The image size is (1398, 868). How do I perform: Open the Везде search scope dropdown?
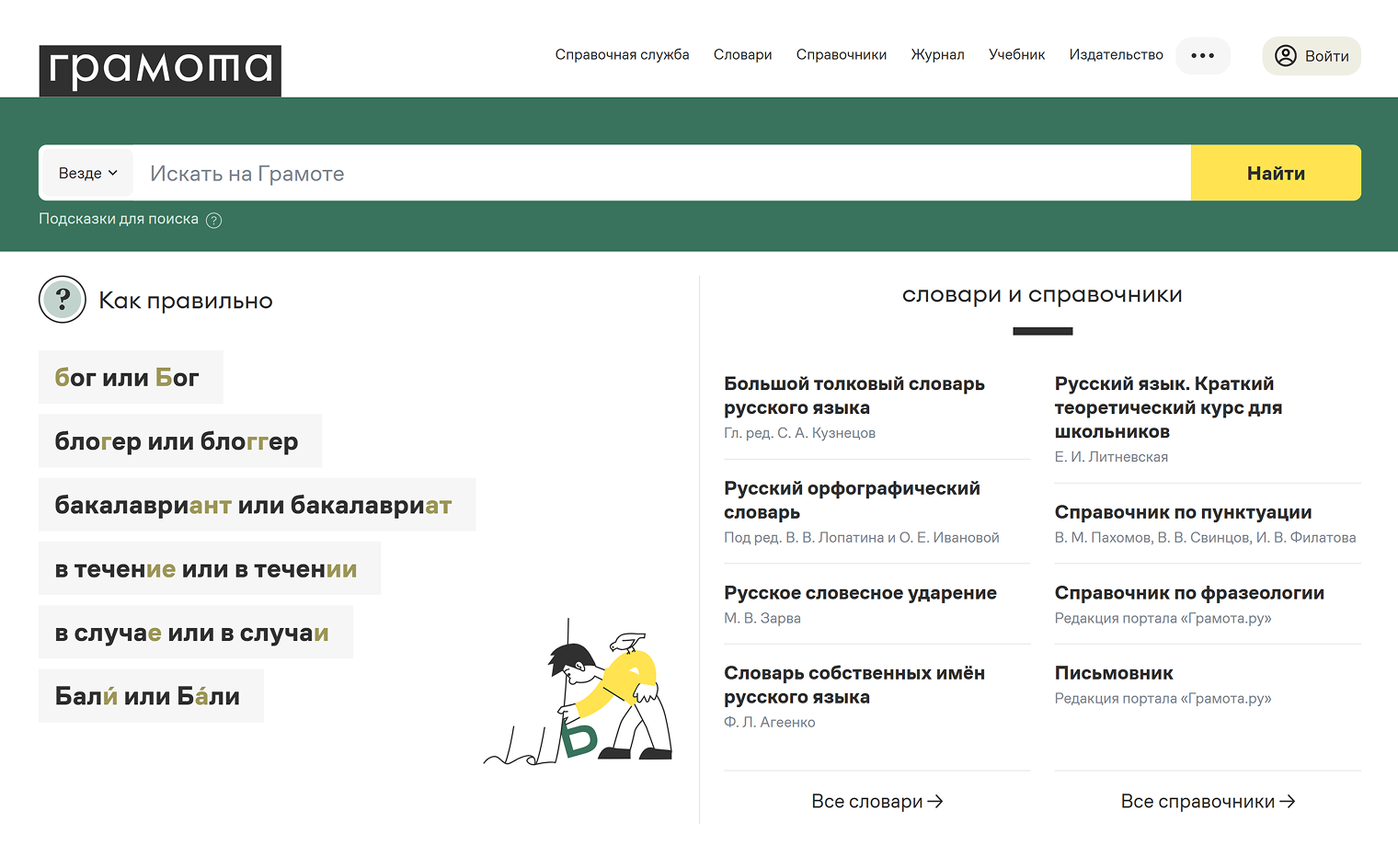[x=88, y=173]
